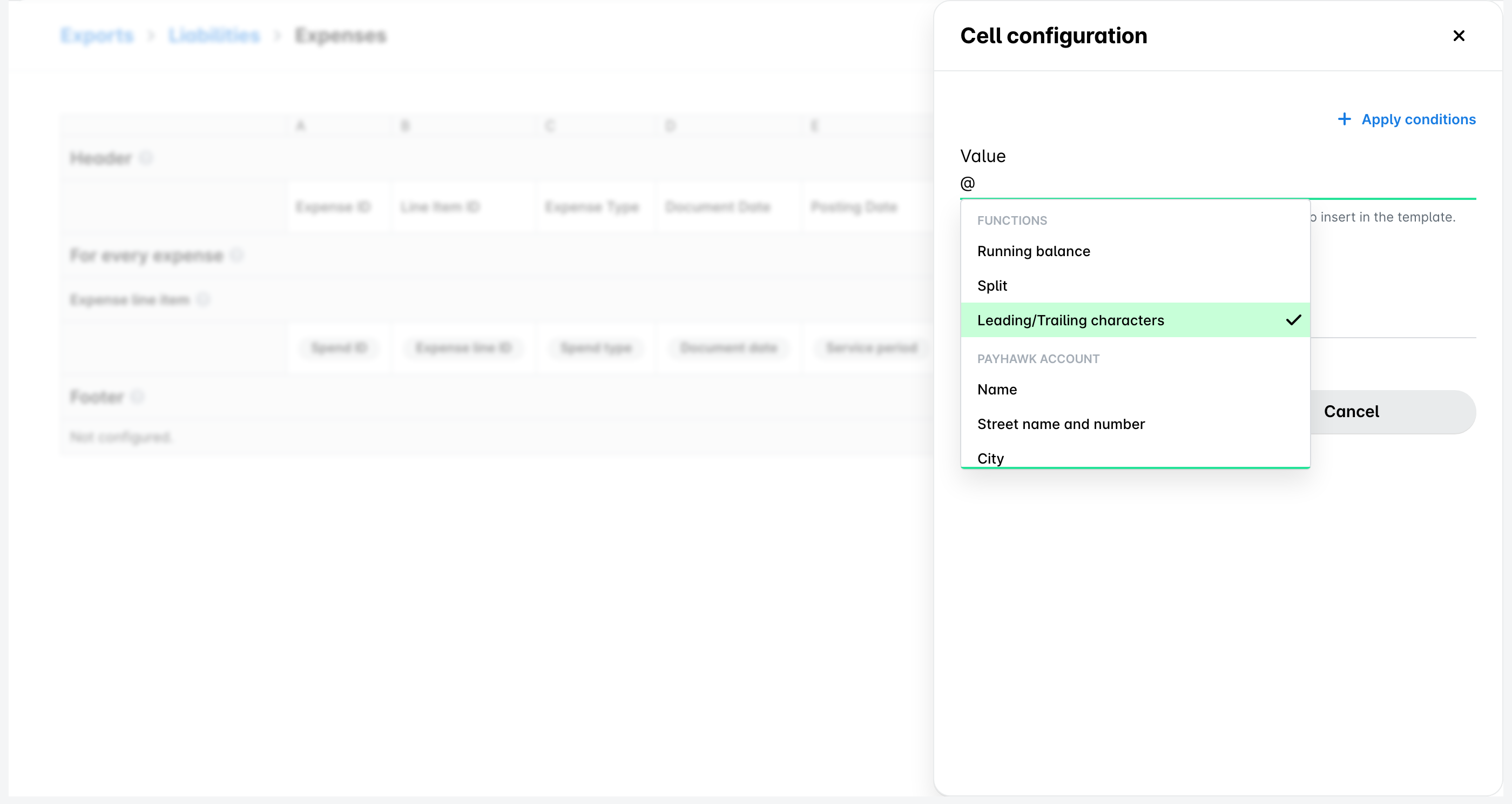Click the plus icon beside Apply conditions

tap(1344, 119)
